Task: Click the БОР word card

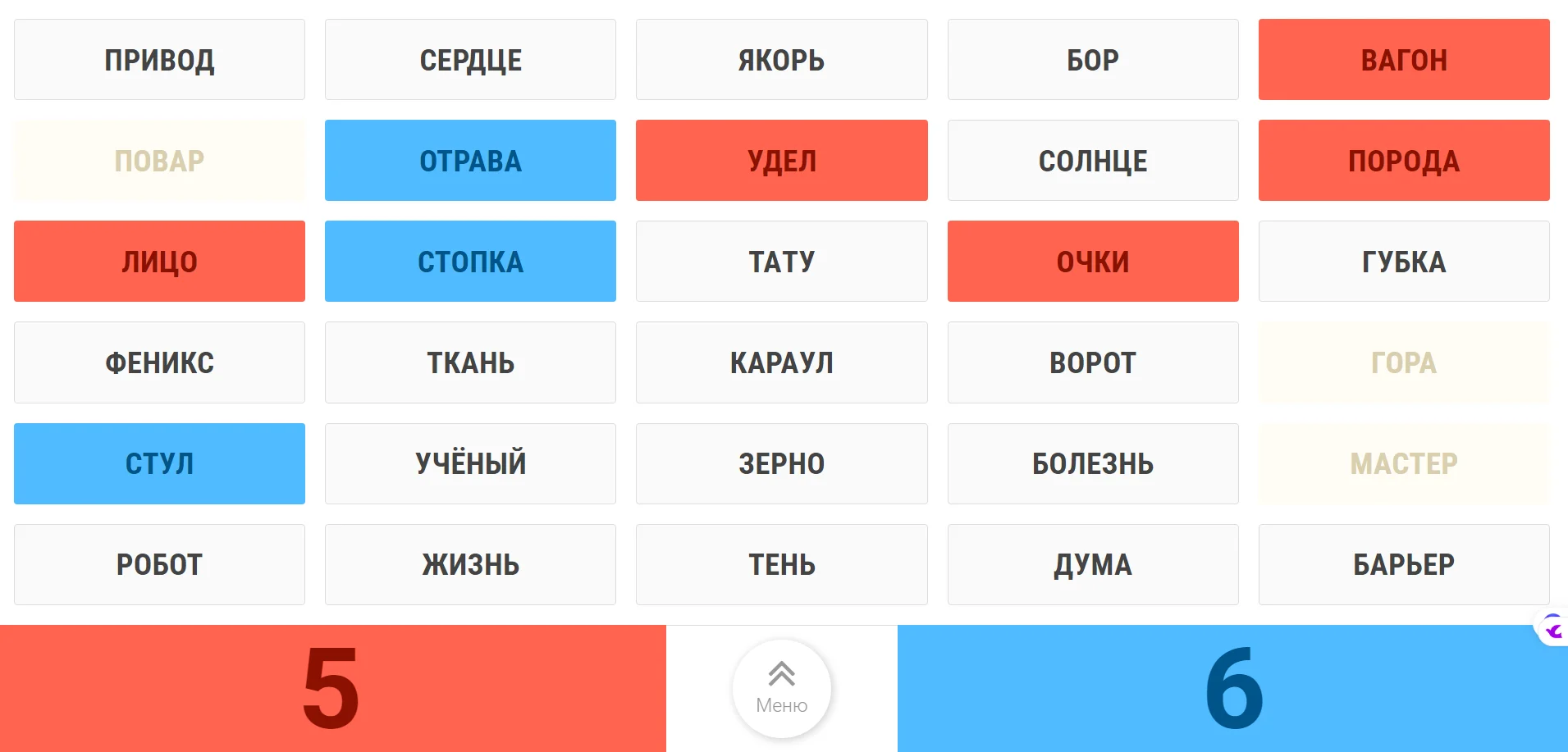Action: pyautogui.click(x=1092, y=60)
